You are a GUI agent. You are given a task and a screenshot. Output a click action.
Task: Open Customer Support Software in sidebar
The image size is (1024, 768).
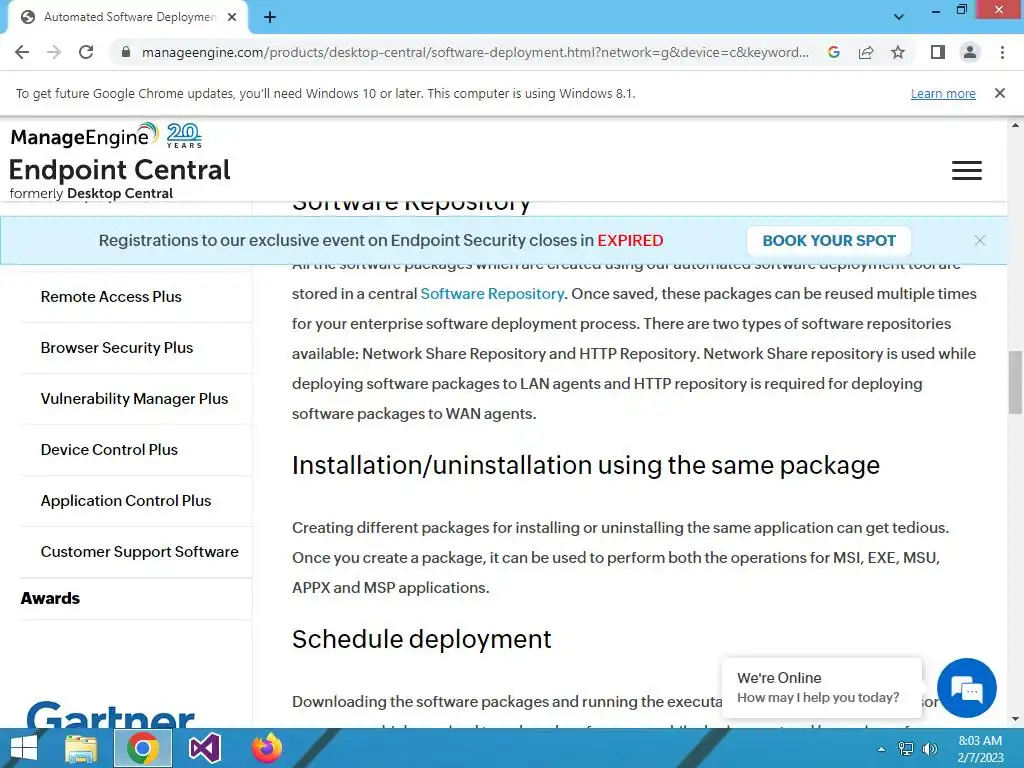tap(140, 551)
